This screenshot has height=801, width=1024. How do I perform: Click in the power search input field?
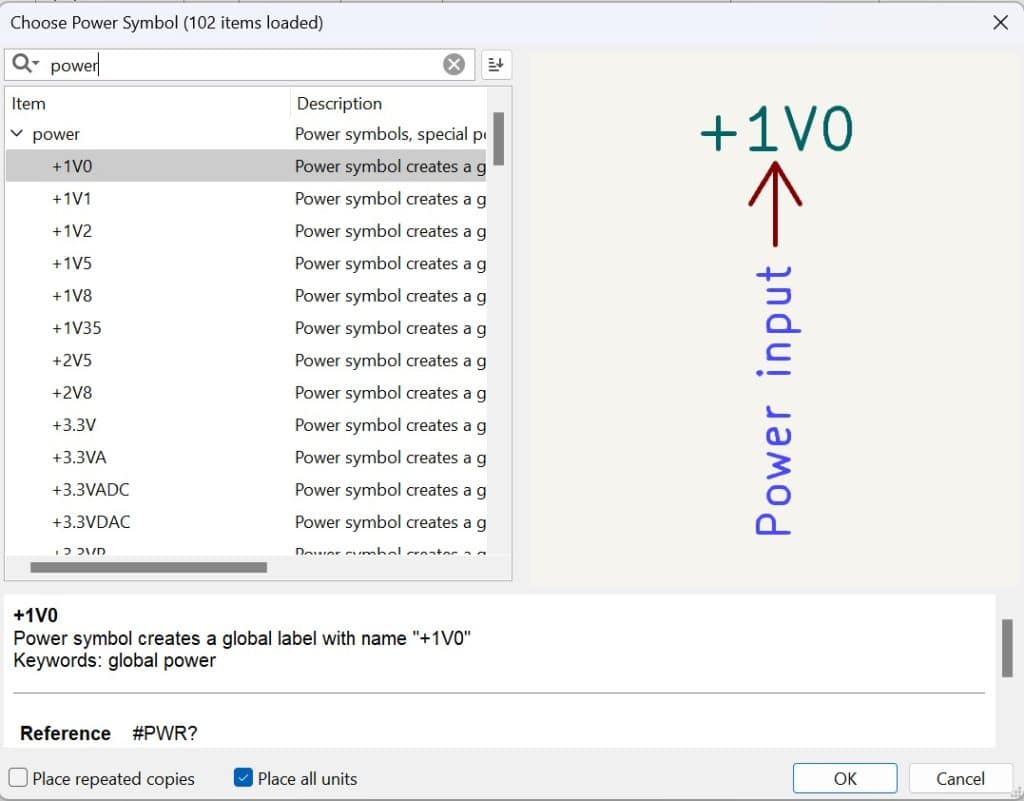click(x=242, y=65)
